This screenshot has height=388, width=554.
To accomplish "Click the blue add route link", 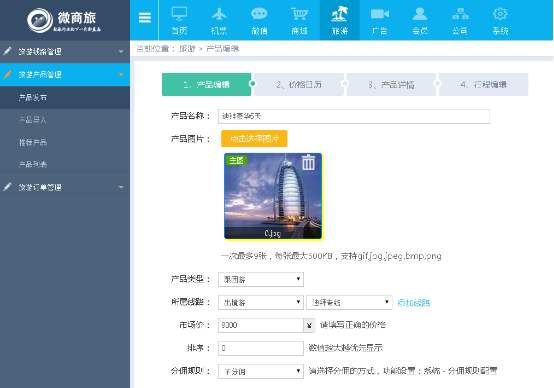I will [413, 303].
